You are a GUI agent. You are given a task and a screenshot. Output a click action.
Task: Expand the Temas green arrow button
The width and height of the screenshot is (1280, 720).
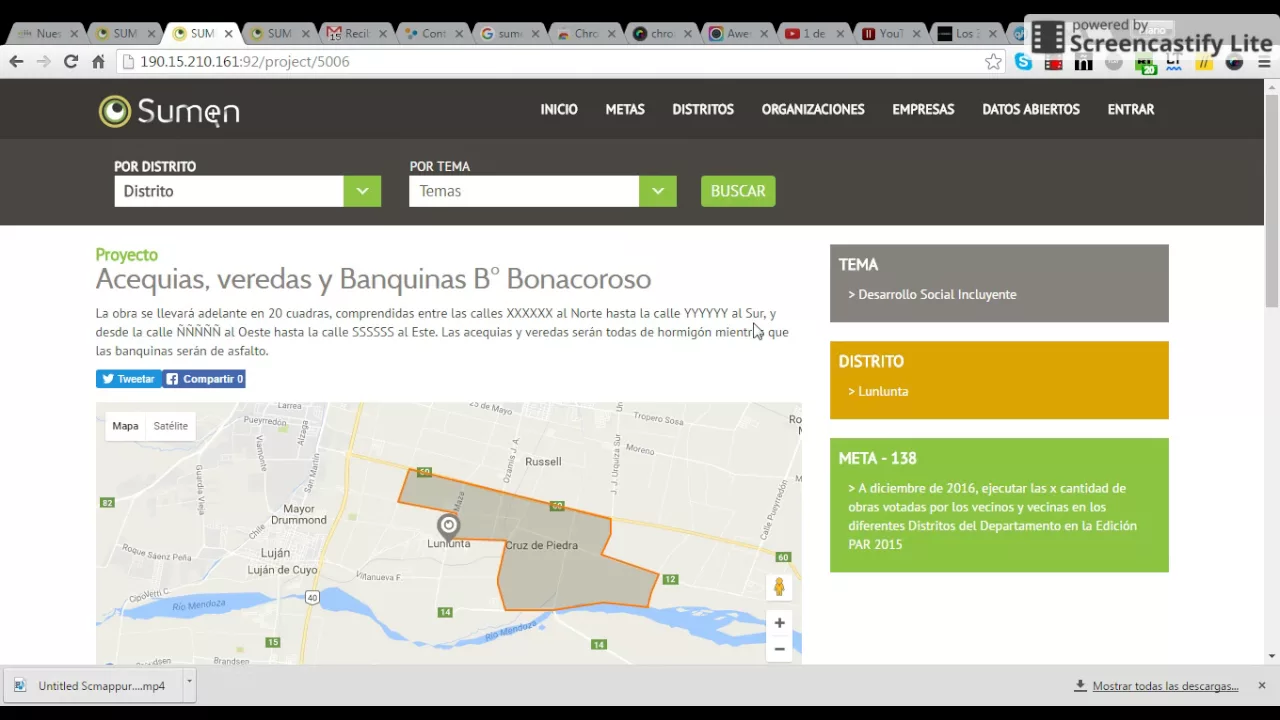click(x=657, y=191)
